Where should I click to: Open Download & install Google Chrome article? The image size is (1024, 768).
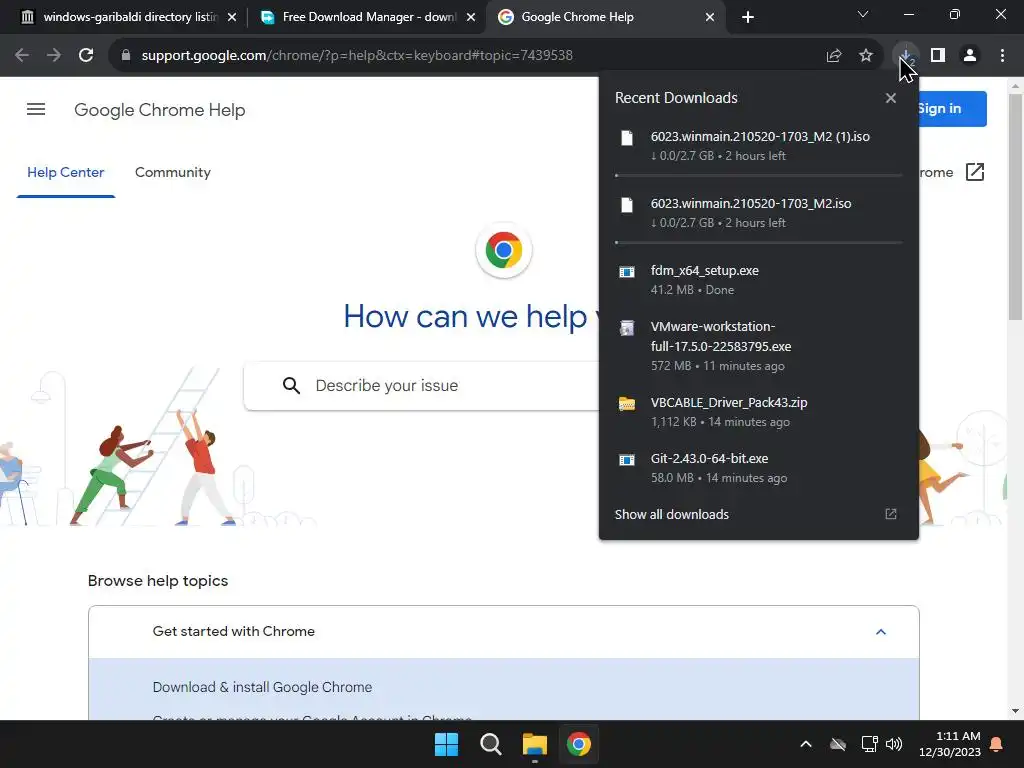(x=263, y=687)
